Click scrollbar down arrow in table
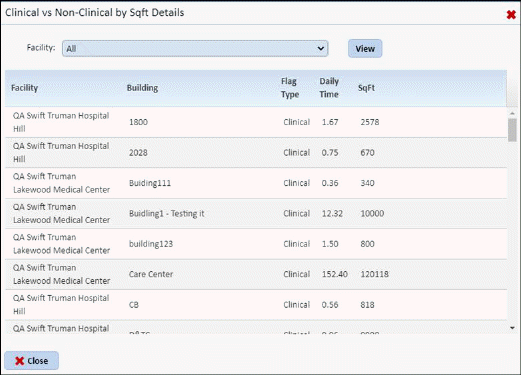The image size is (521, 375). tap(512, 328)
